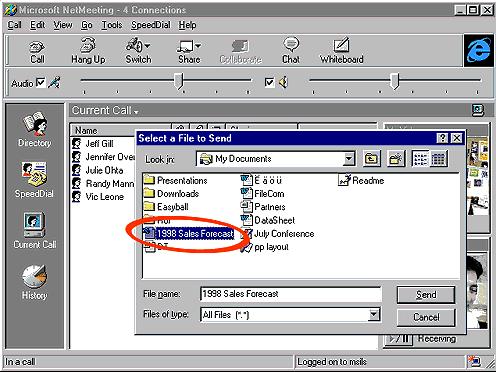
Task: Adjust the microphone volume slider
Action: point(179,81)
